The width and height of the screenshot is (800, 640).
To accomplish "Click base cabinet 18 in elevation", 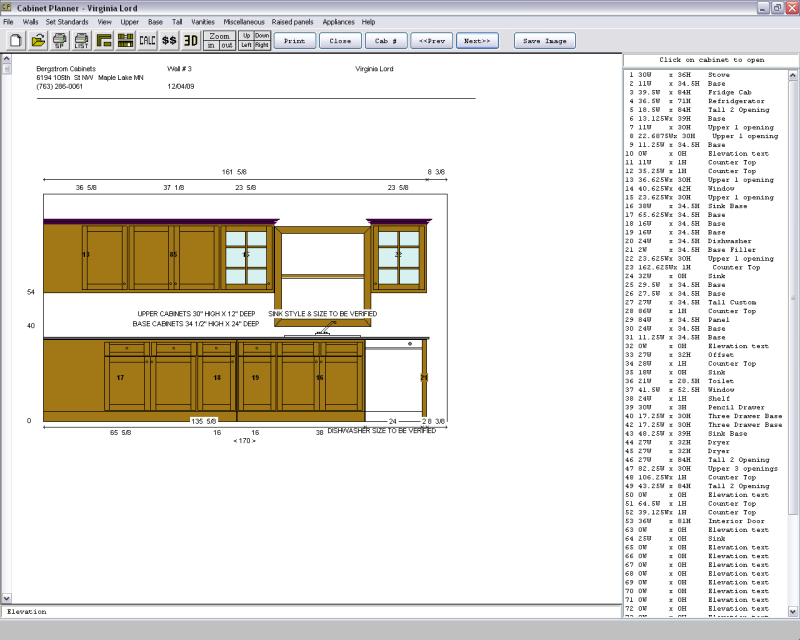I will point(217,378).
